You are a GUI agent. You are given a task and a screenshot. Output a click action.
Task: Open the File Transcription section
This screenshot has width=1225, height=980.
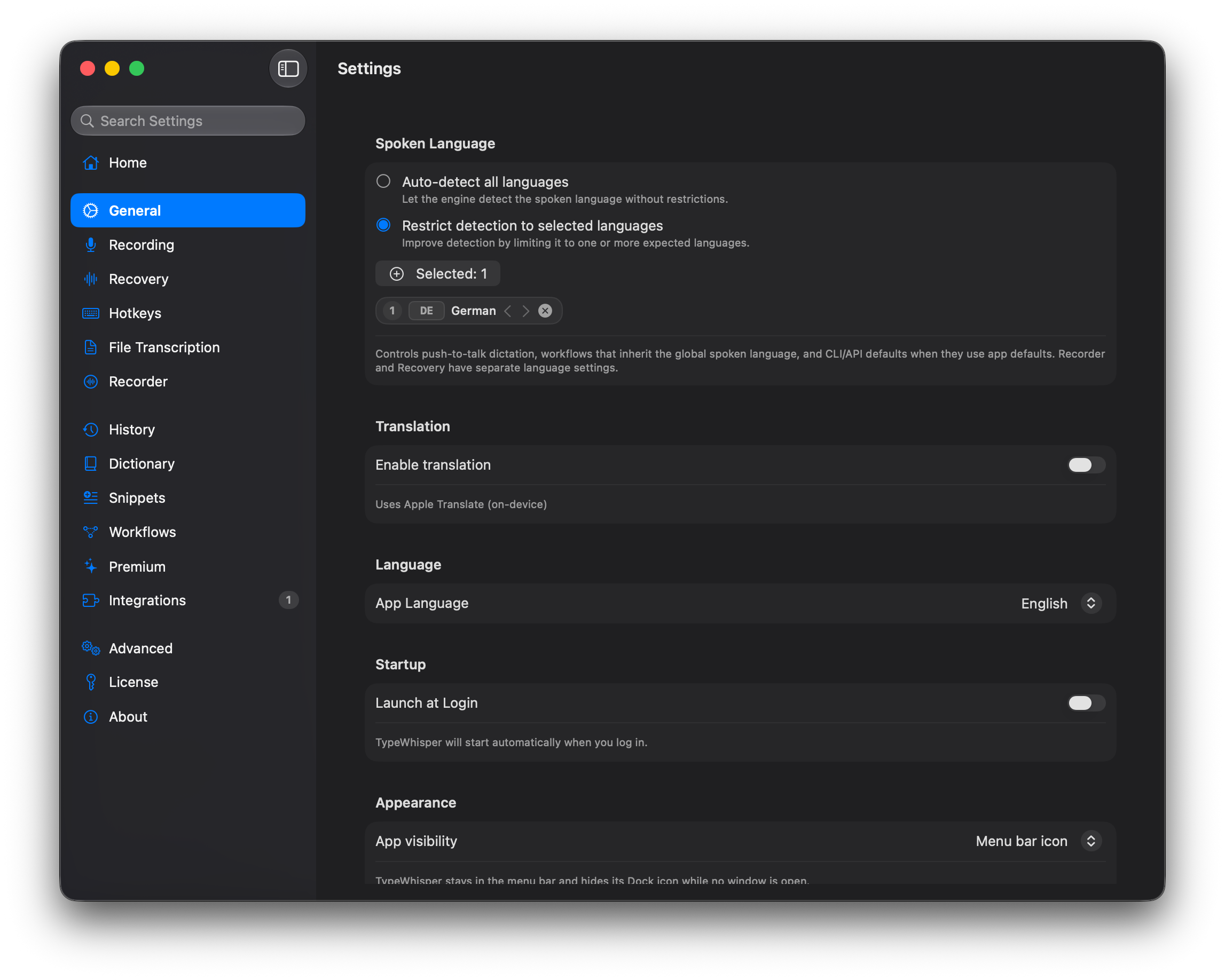click(187, 347)
